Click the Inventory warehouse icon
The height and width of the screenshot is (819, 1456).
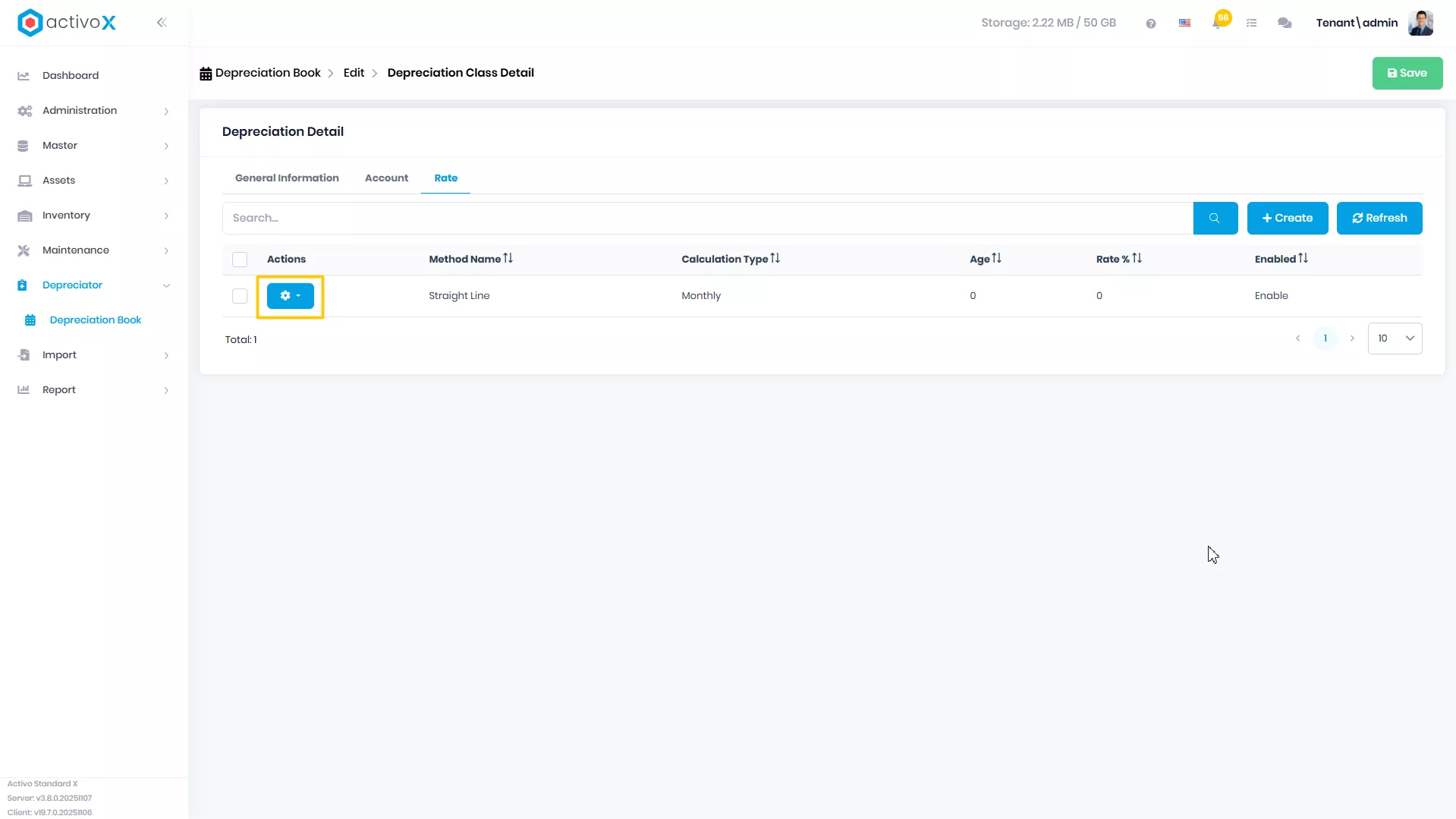coord(24,216)
